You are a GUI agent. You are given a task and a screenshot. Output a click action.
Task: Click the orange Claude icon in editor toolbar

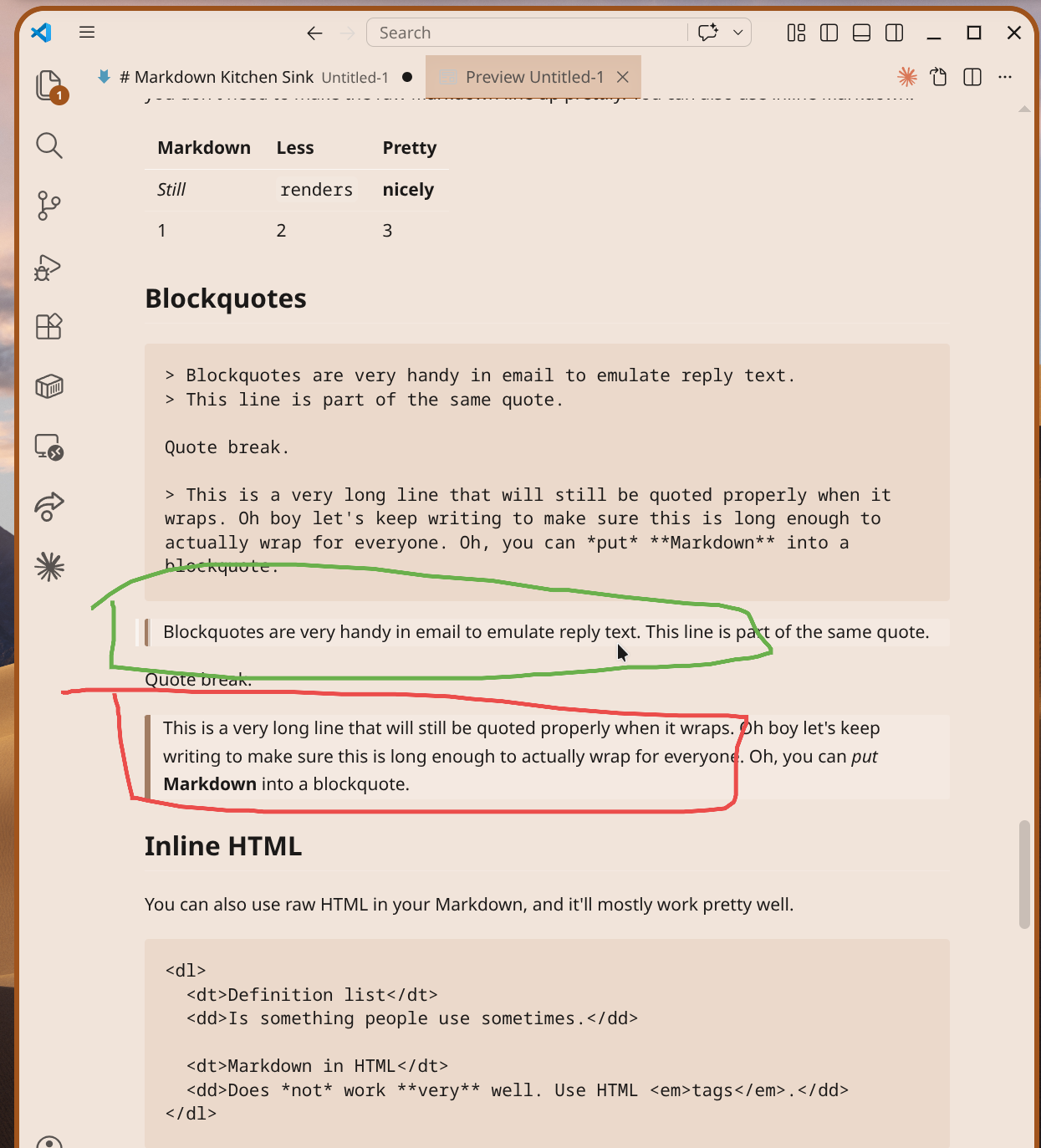907,77
